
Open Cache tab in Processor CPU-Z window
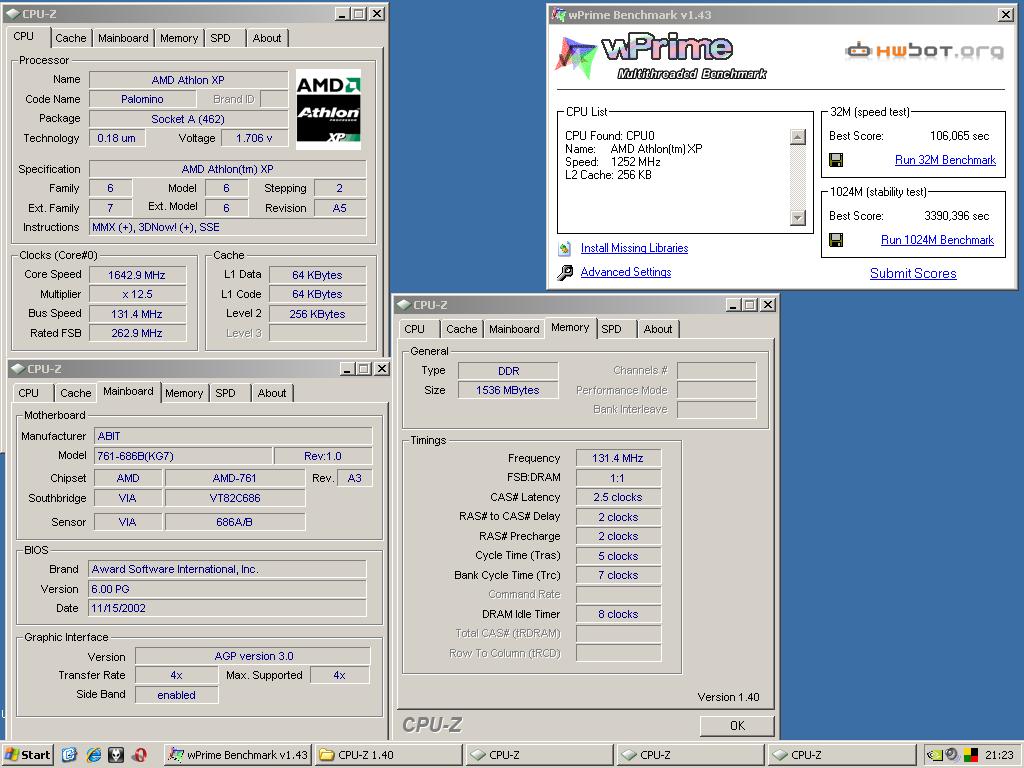tap(71, 38)
